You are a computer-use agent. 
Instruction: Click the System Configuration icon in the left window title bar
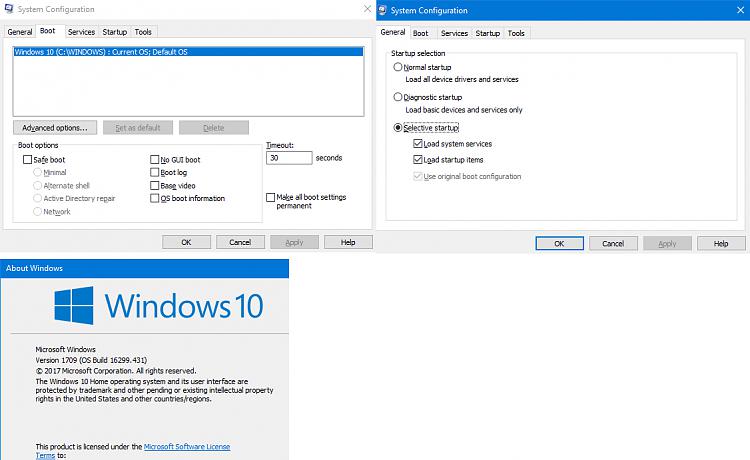9,9
